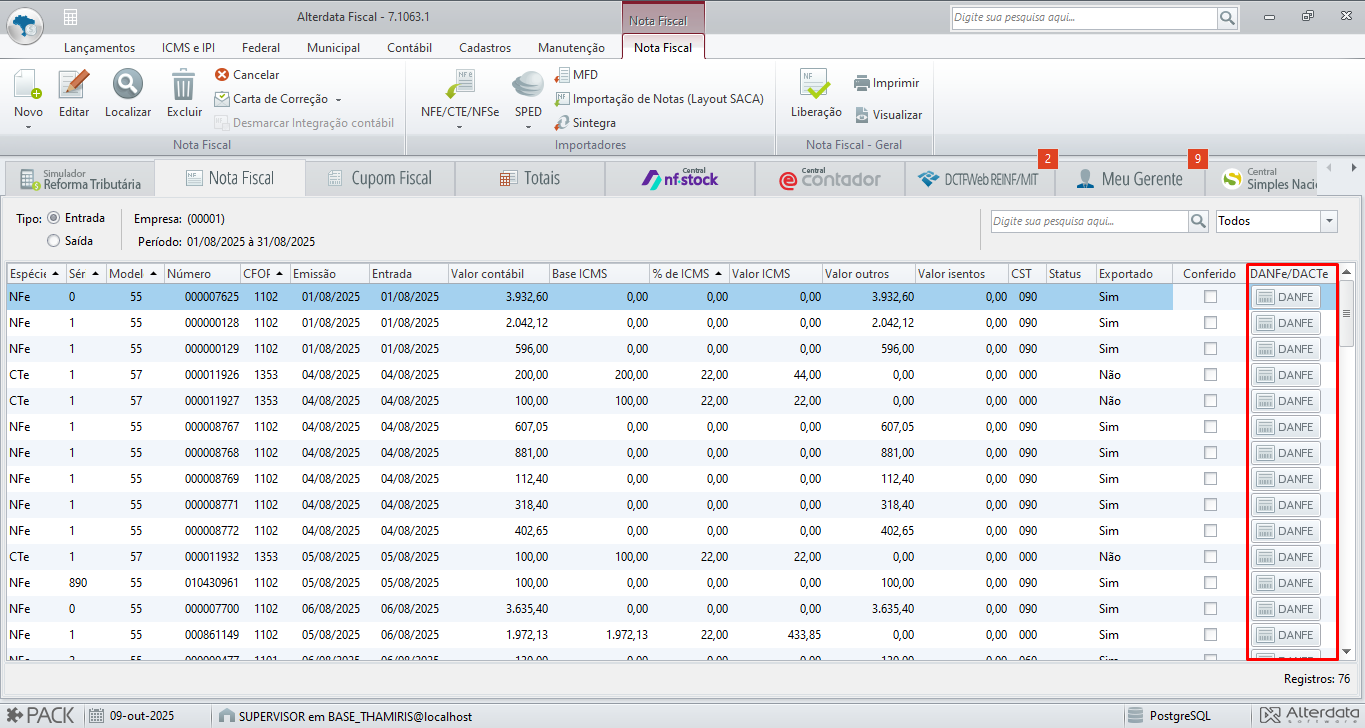Open the Lançamentos ribbon tab
1365x728 pixels.
pos(99,47)
